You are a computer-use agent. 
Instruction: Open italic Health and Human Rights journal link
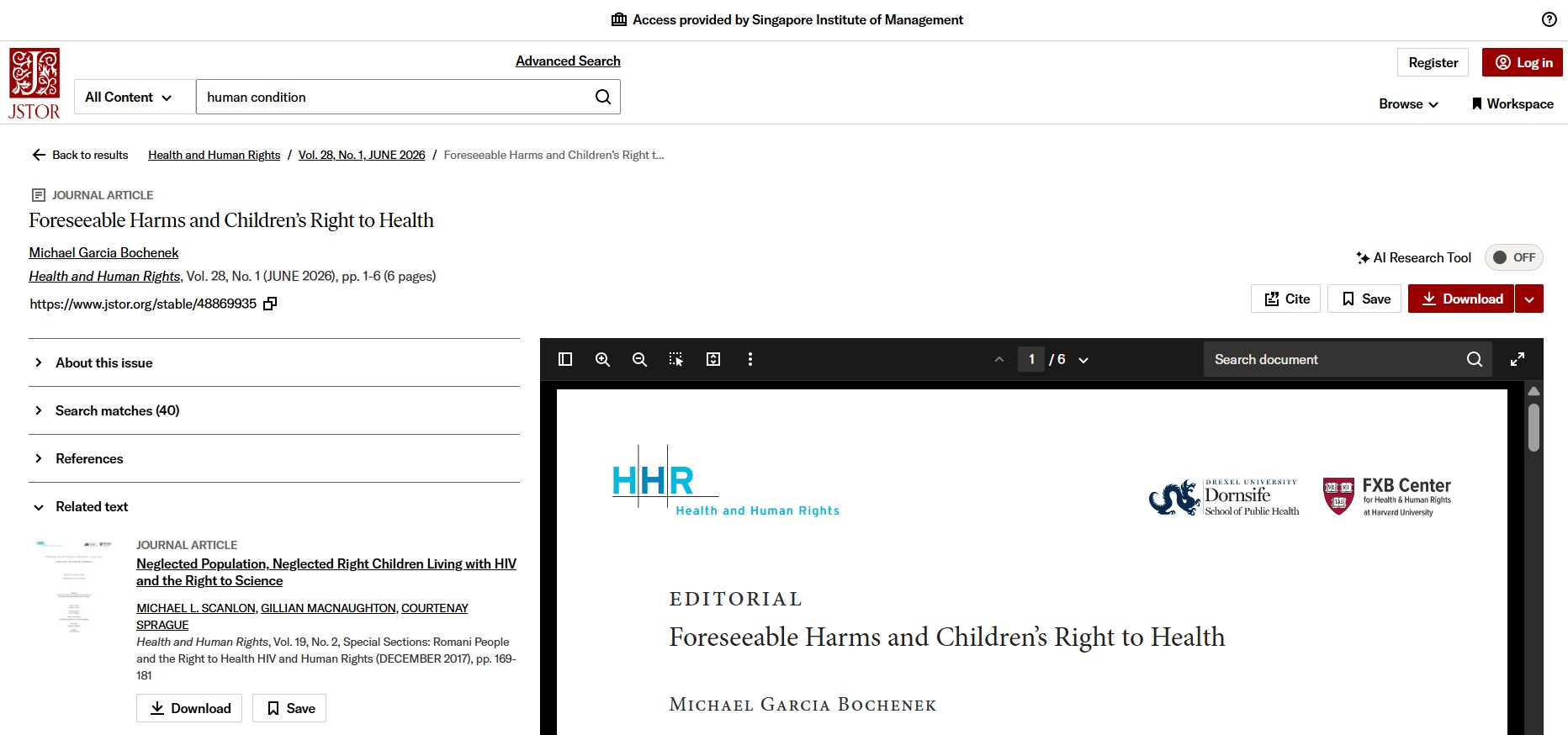104,276
